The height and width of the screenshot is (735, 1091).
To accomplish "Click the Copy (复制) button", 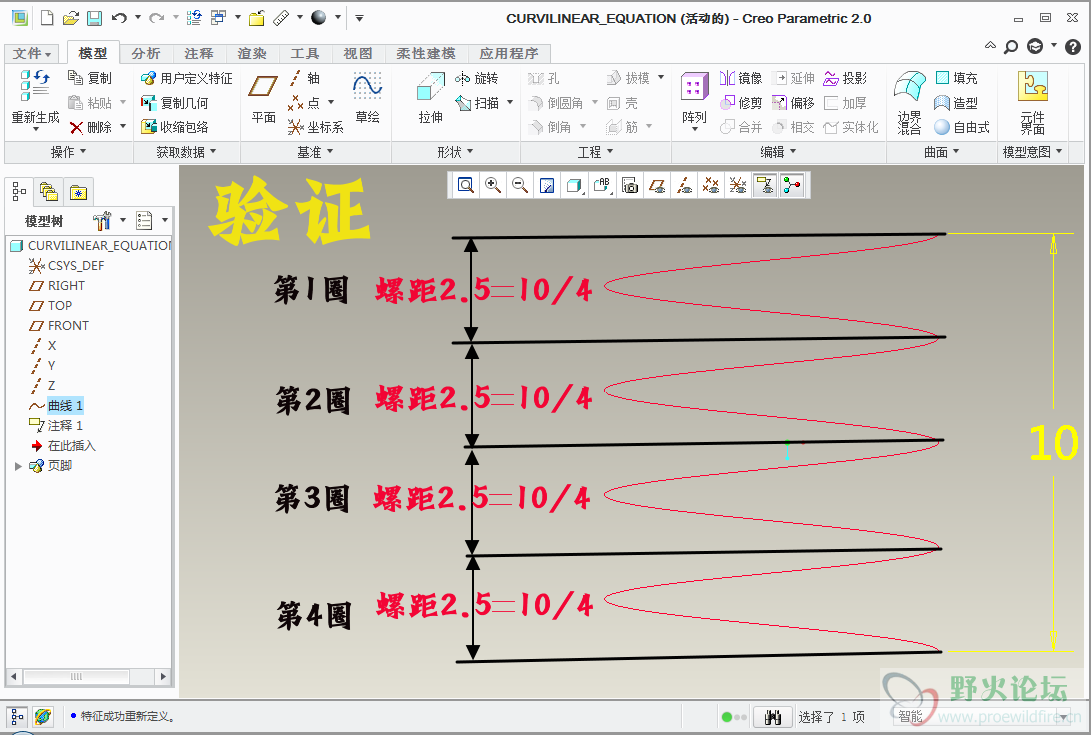I will tap(90, 78).
